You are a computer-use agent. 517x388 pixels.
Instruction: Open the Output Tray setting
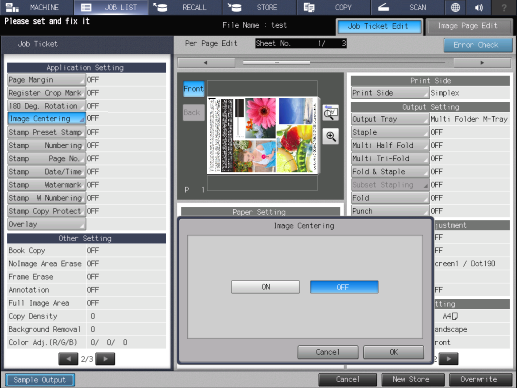[x=390, y=119]
